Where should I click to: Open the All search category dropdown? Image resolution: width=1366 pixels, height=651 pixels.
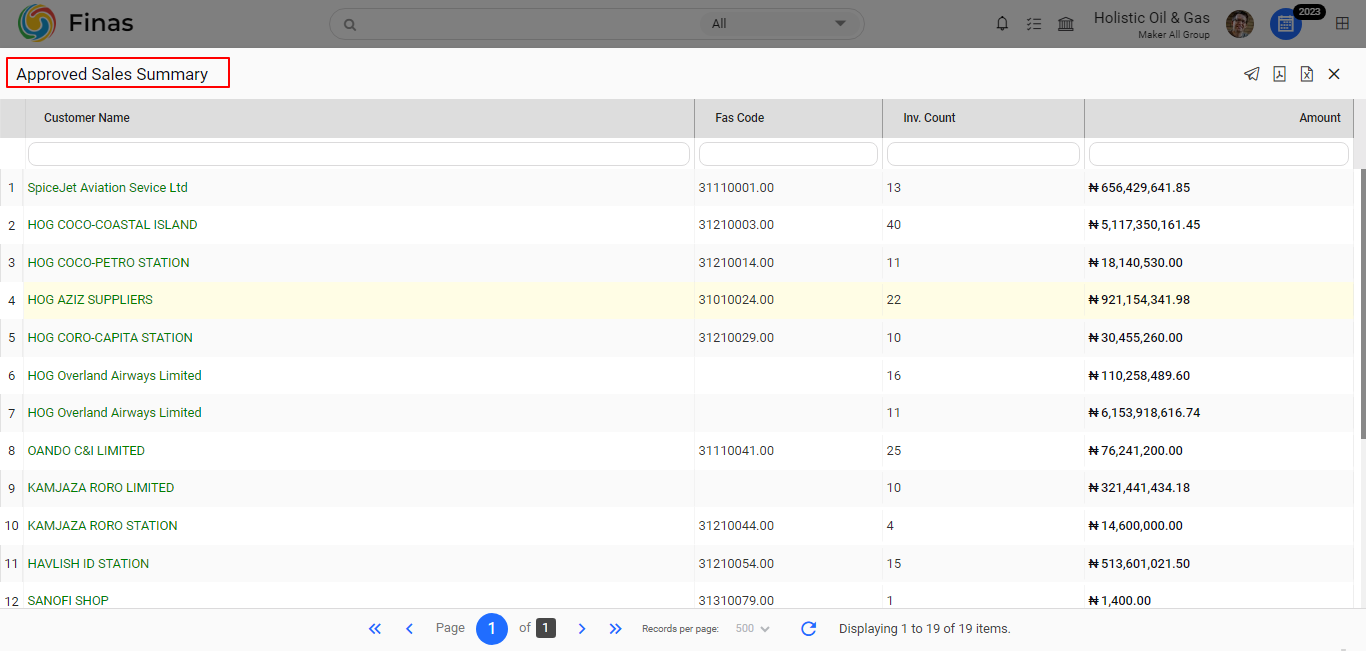click(x=780, y=24)
